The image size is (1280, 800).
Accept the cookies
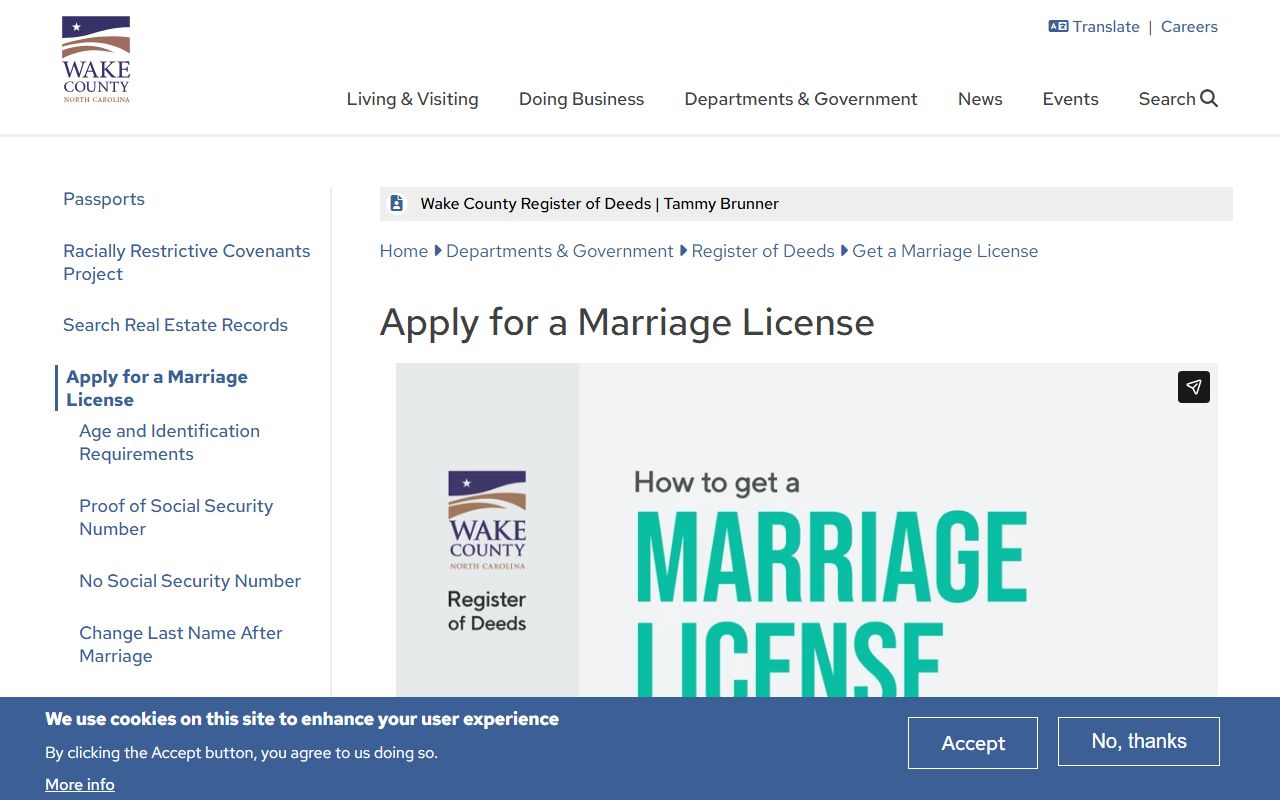pyautogui.click(x=973, y=743)
